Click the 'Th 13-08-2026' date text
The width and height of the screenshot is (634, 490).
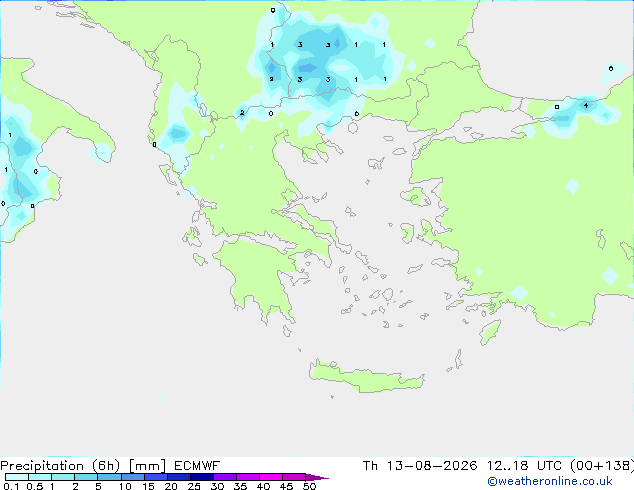(420, 466)
